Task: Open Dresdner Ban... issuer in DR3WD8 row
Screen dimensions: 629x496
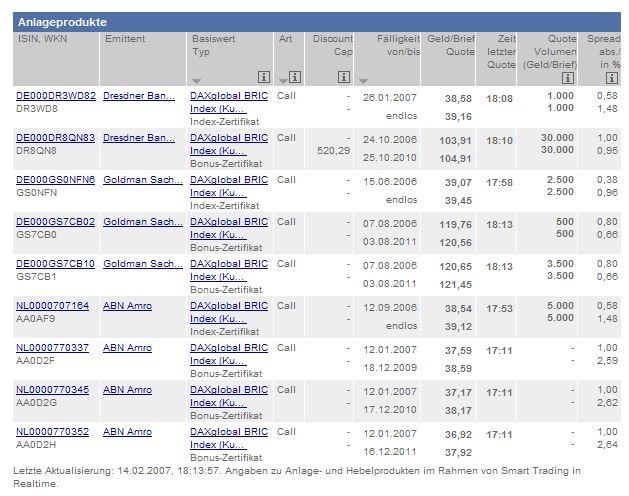Action: [x=139, y=96]
